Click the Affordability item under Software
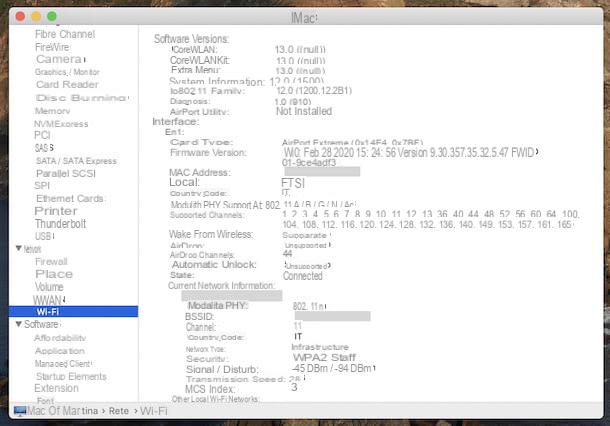The height and width of the screenshot is (426, 610). click(60, 338)
